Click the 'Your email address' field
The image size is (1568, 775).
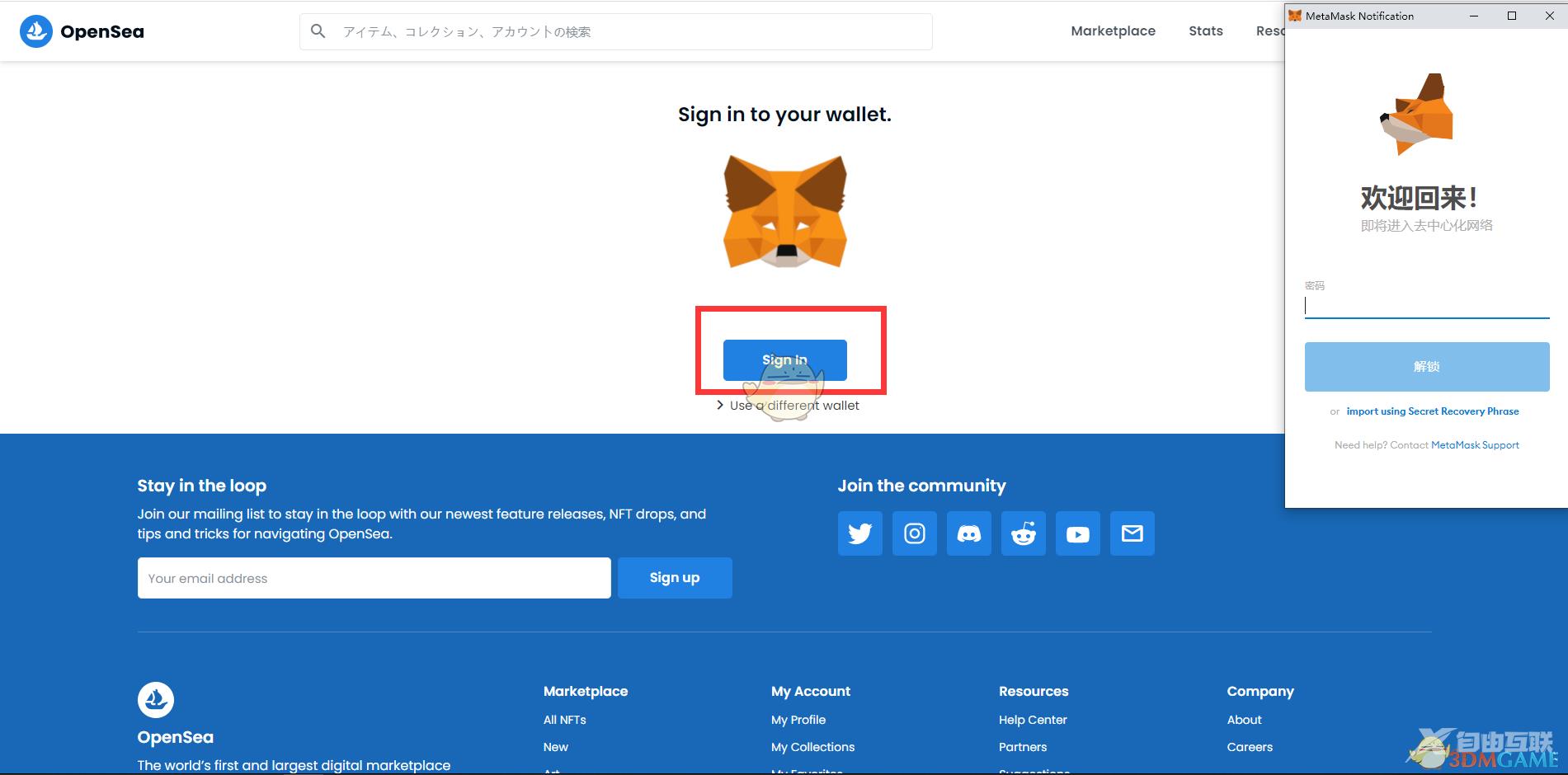(x=374, y=578)
